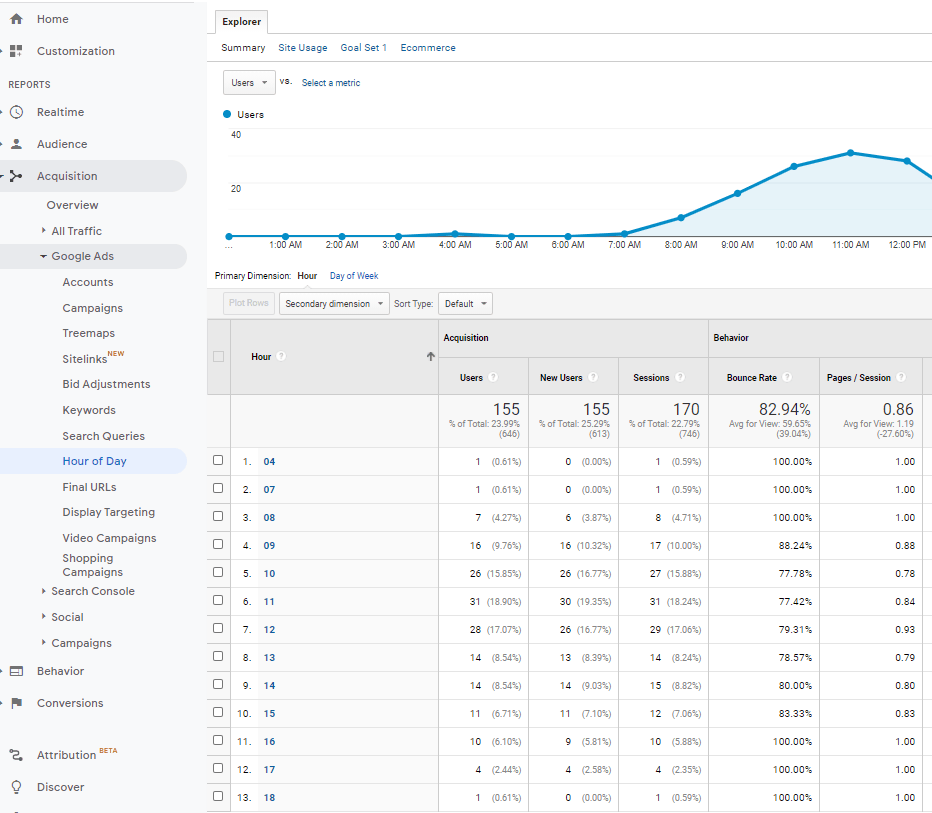This screenshot has width=932, height=813.
Task: Open Discover lightbulb icon
Action: click(x=16, y=787)
